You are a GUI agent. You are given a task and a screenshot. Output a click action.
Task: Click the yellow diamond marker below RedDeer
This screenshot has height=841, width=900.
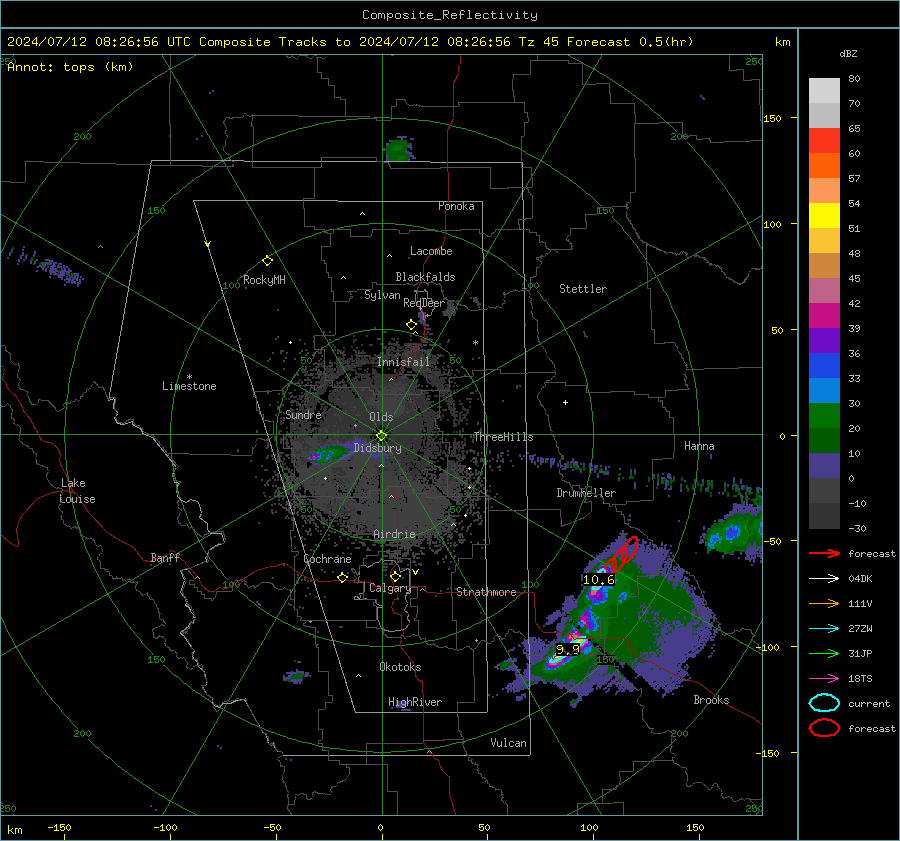(x=411, y=325)
